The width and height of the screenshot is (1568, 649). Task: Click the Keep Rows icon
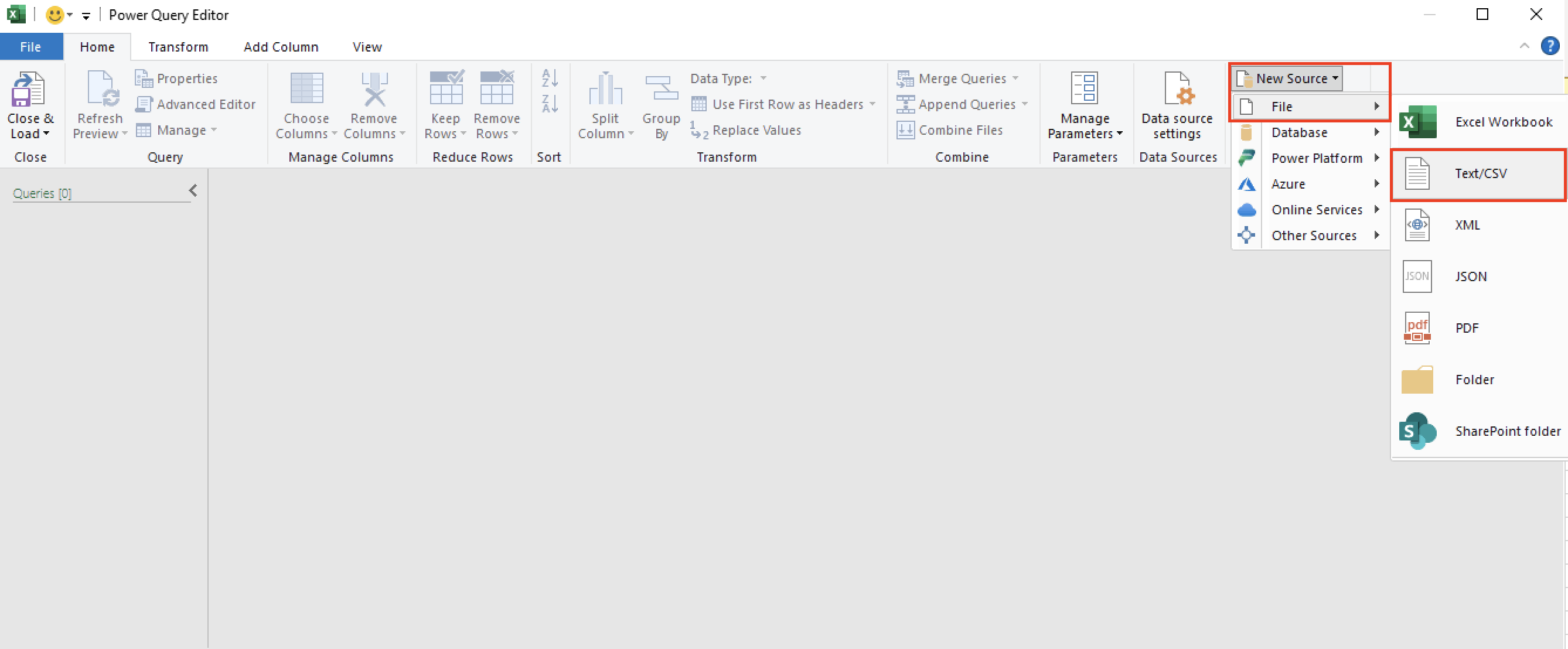tap(446, 88)
